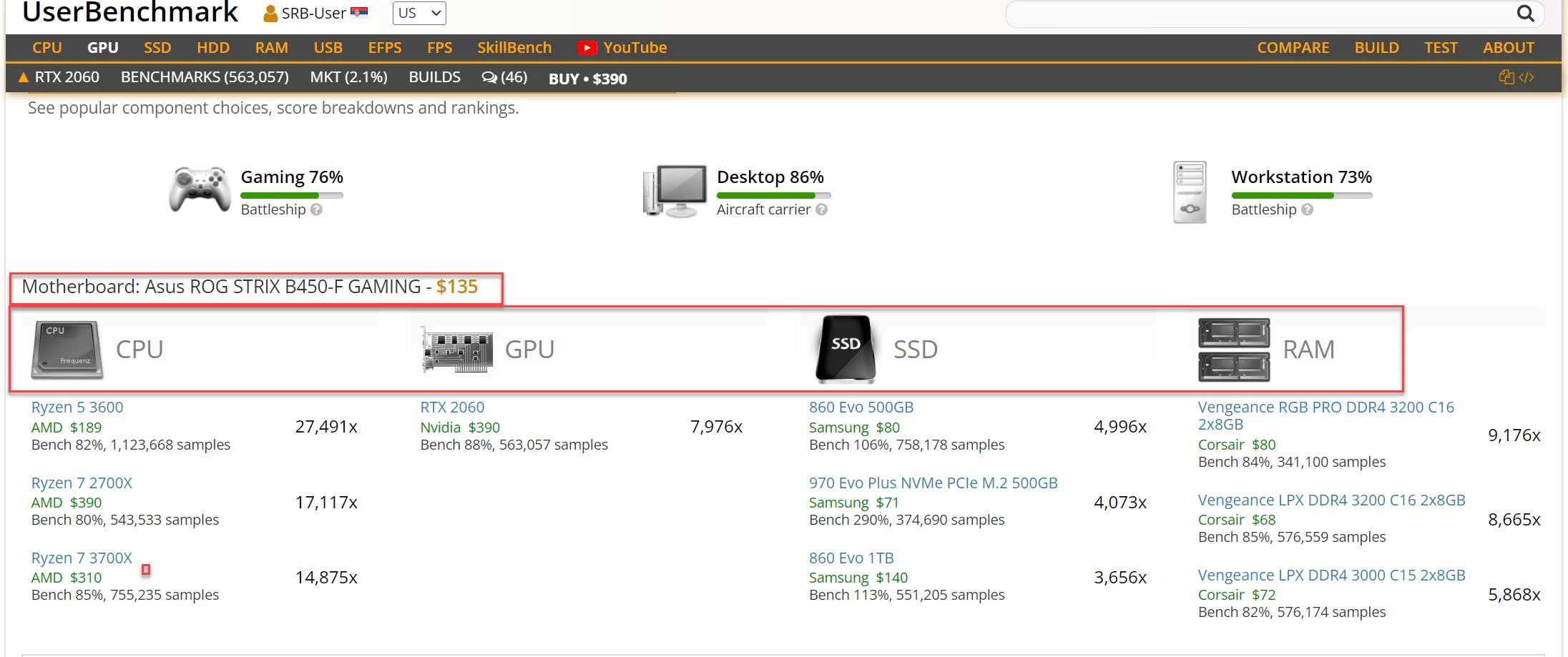
Task: Click the Desktop 86% score bar
Action: (x=774, y=196)
